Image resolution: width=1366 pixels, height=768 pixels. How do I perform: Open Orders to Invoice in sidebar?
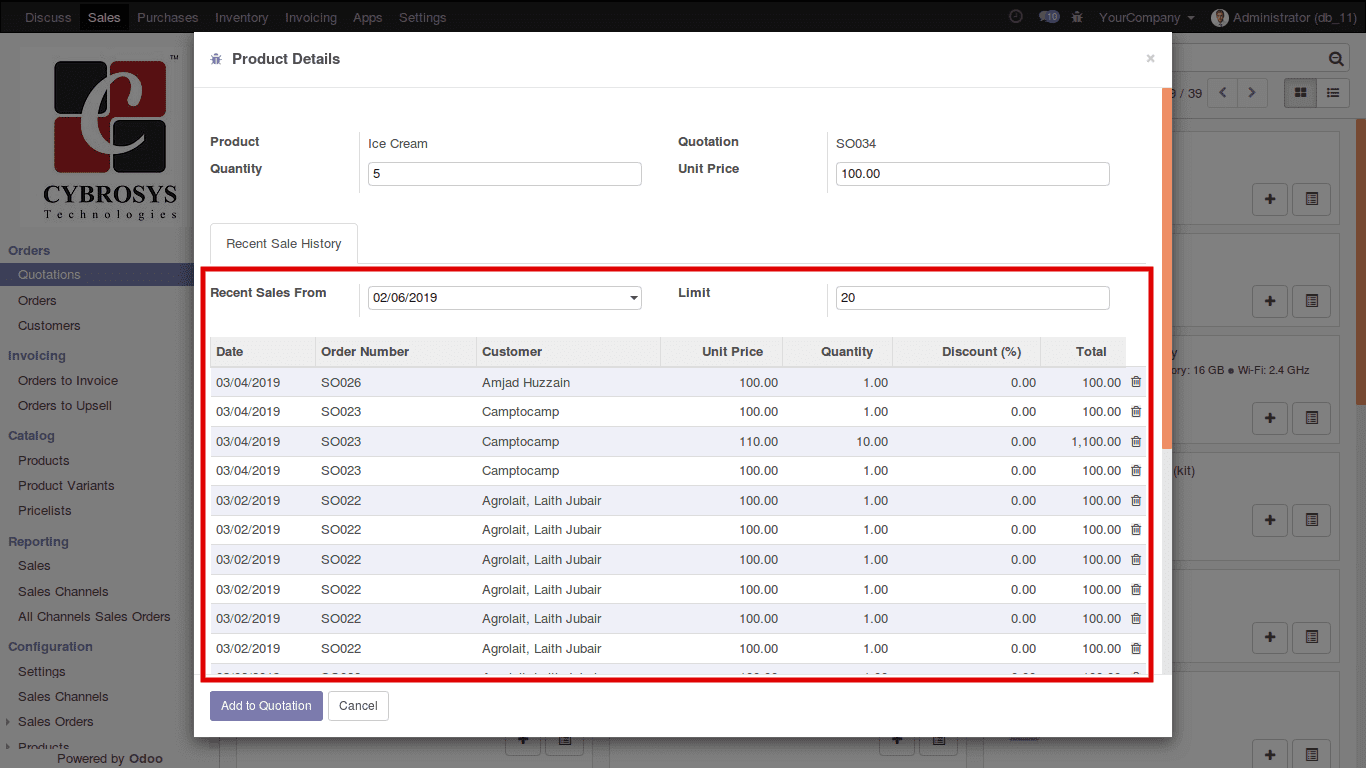[68, 381]
